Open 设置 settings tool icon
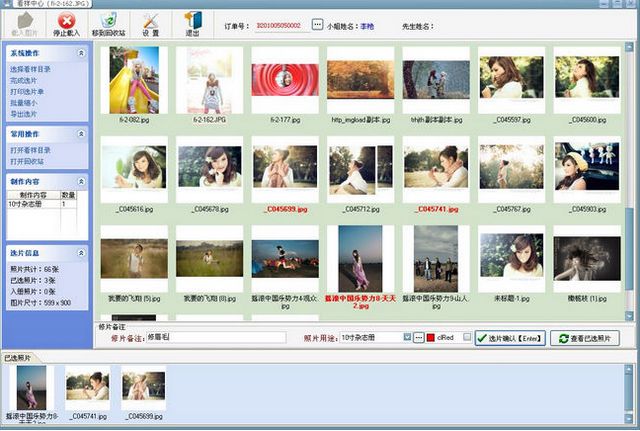Screen dimensions: 640x431 [x=150, y=20]
